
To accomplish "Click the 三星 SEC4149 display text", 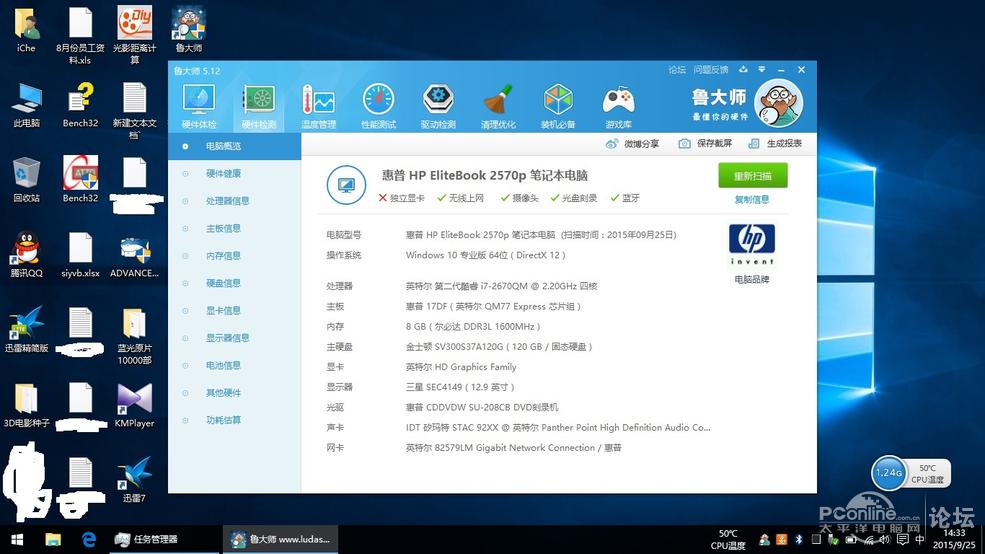I will tap(460, 387).
